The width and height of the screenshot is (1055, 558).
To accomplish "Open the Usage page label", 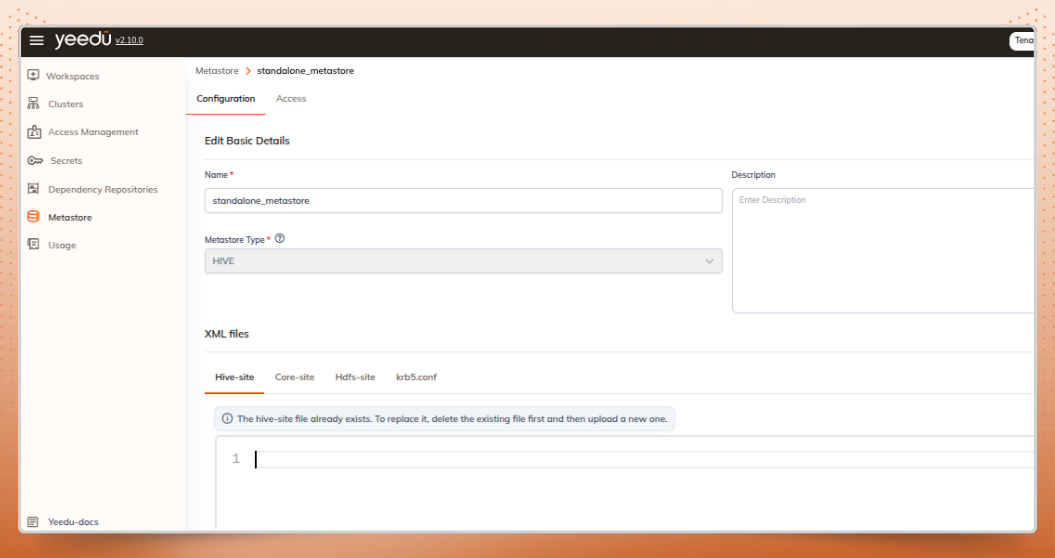I will coord(62,245).
